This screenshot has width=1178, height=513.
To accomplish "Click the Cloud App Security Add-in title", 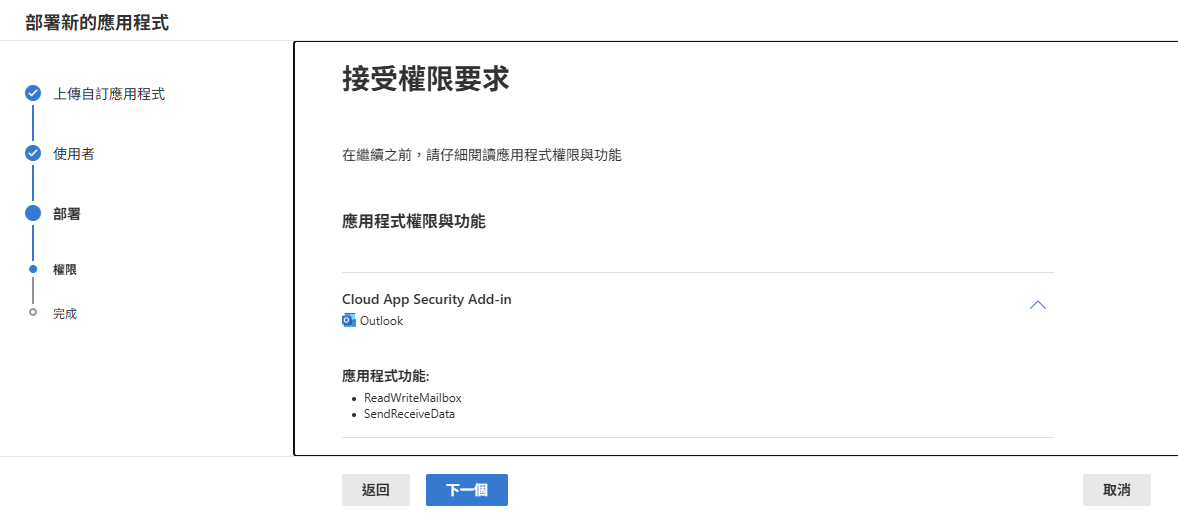I will [x=427, y=299].
